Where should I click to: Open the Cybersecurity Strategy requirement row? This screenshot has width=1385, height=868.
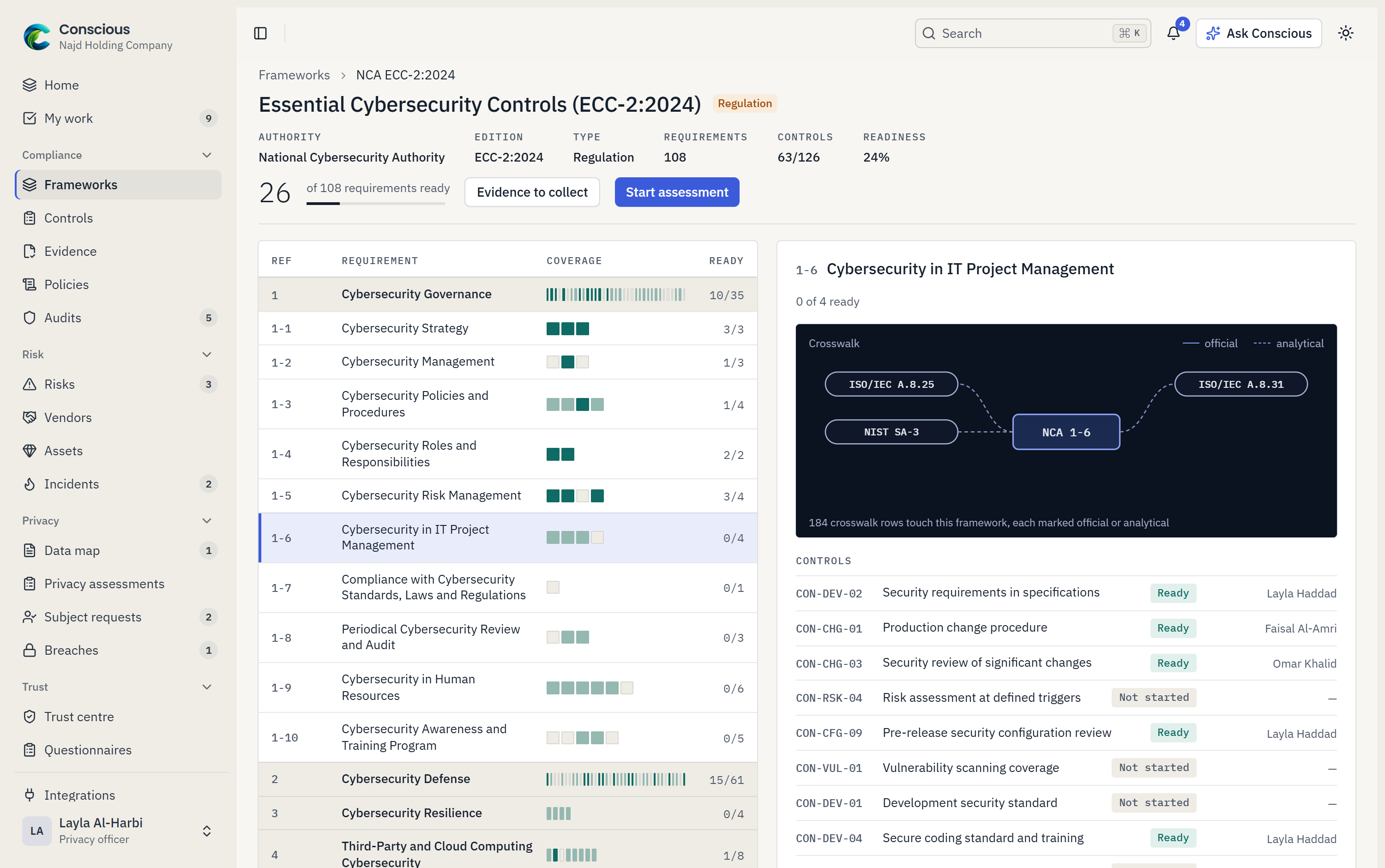tap(507, 328)
